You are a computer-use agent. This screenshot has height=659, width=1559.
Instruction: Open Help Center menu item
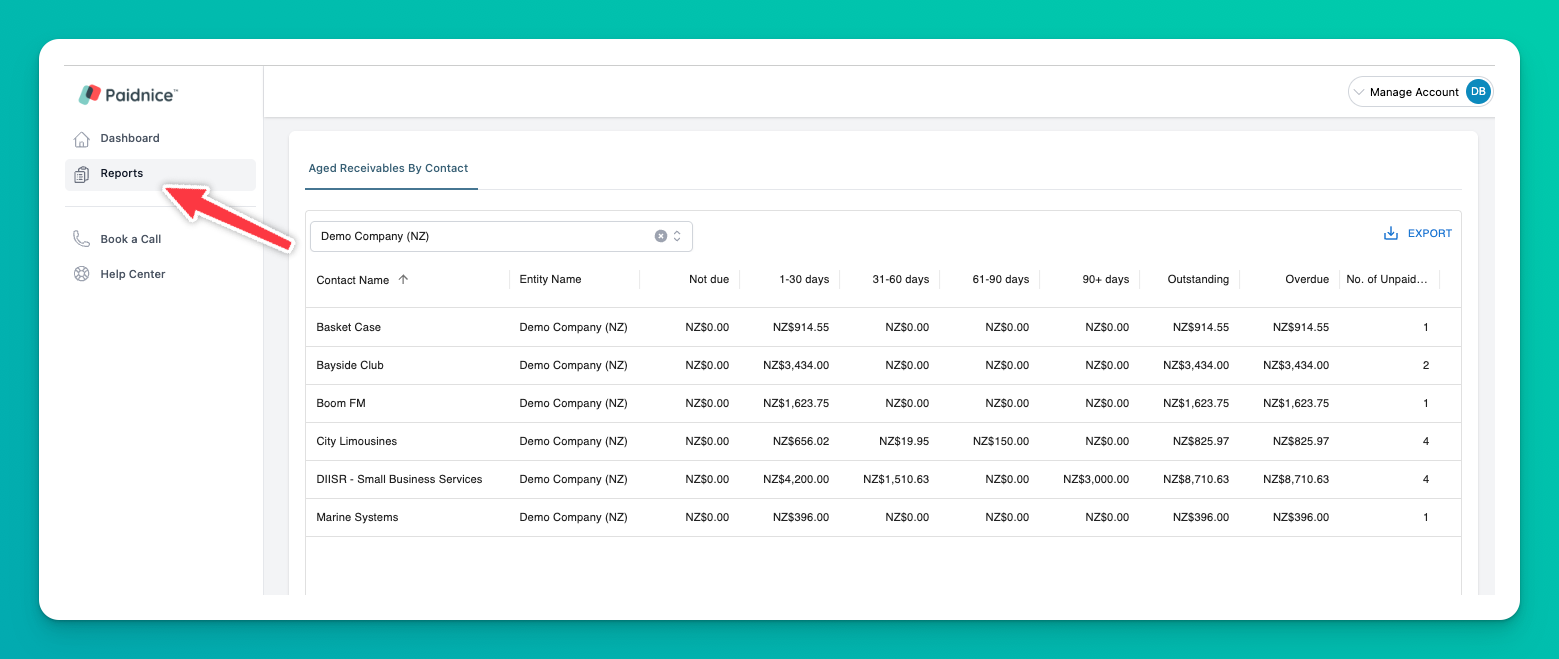coord(132,274)
